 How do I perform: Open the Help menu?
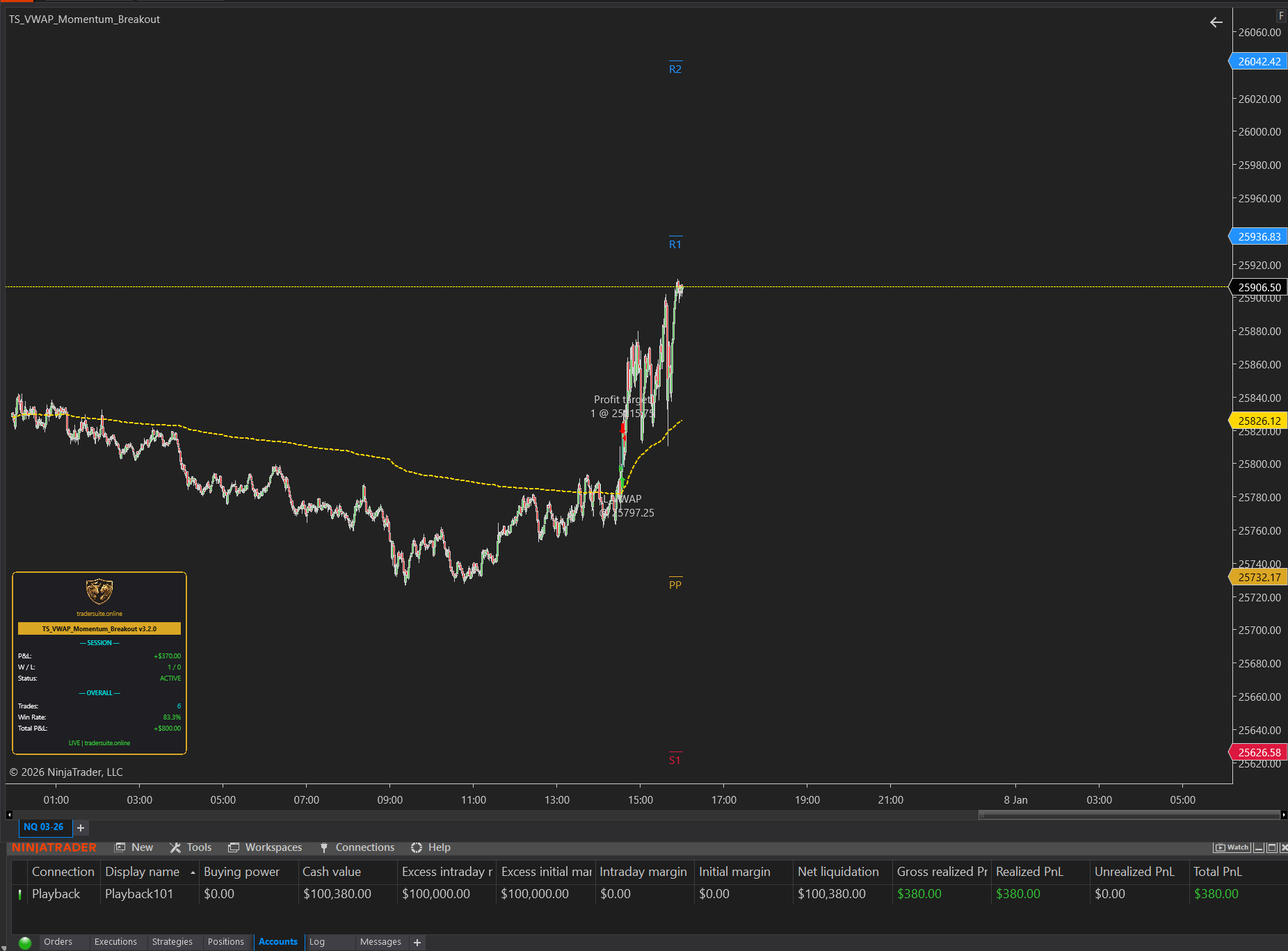[x=430, y=847]
